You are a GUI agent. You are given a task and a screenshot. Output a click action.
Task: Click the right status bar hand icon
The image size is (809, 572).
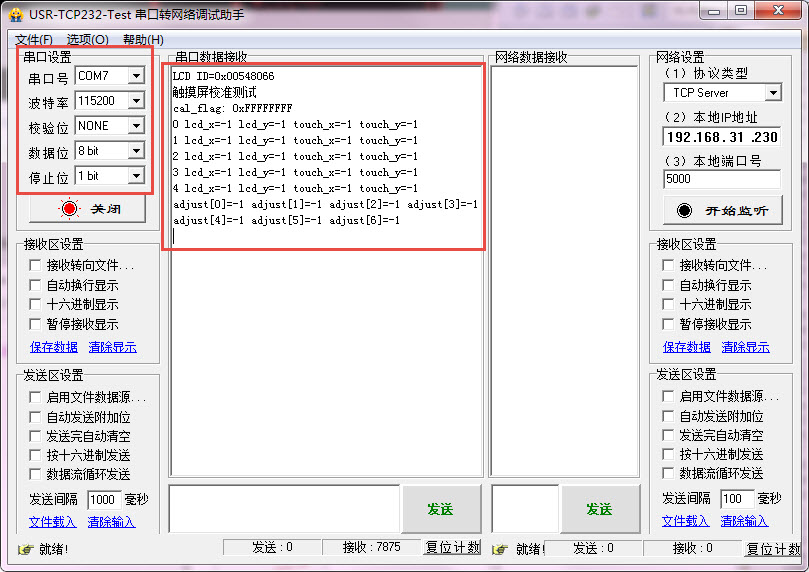(x=499, y=549)
